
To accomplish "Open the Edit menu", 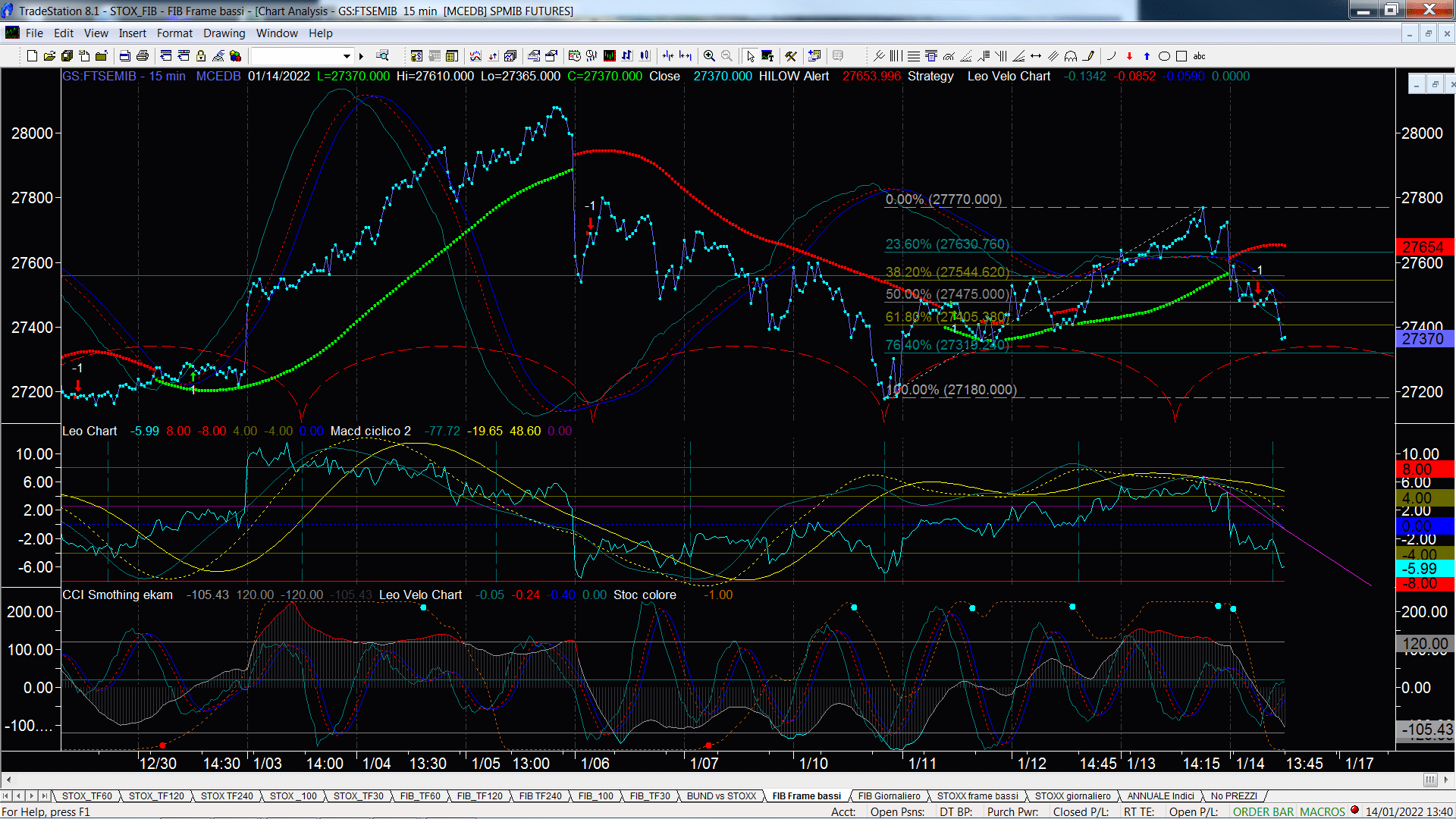I will click(x=64, y=33).
